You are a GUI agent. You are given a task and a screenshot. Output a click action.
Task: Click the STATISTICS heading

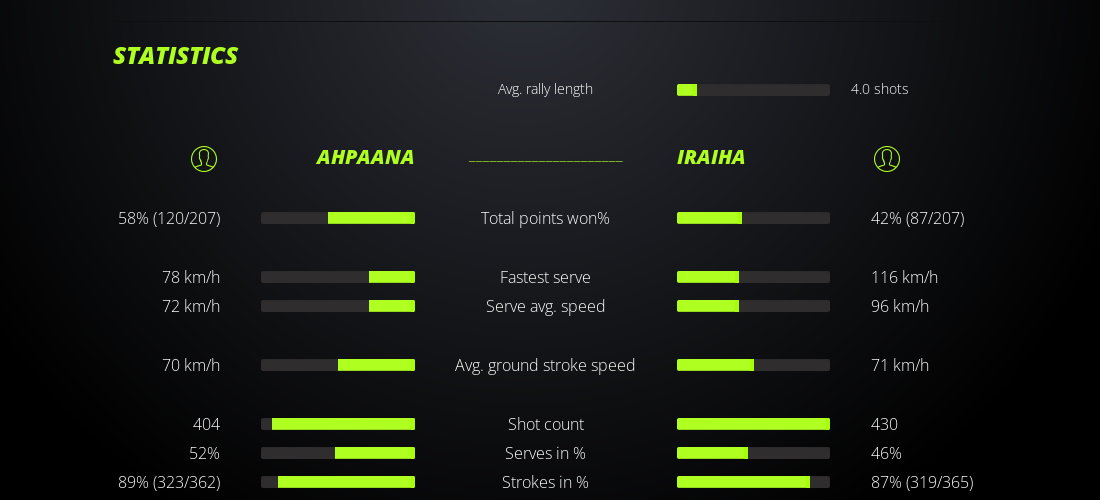click(x=175, y=56)
